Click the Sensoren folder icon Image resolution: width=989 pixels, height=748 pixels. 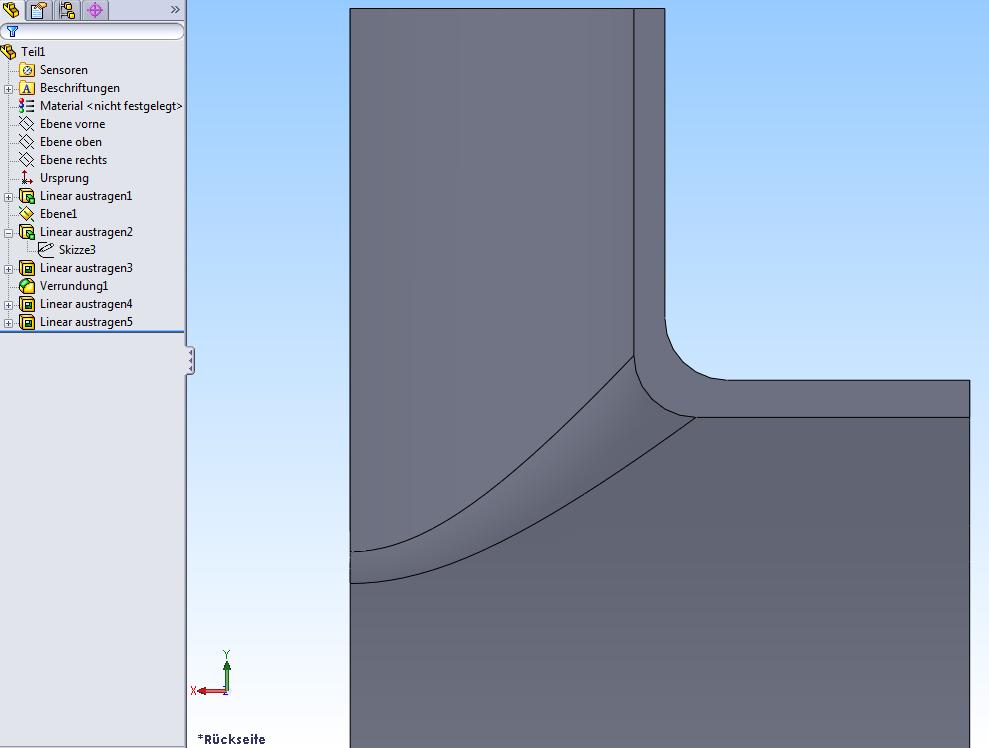[x=26, y=70]
